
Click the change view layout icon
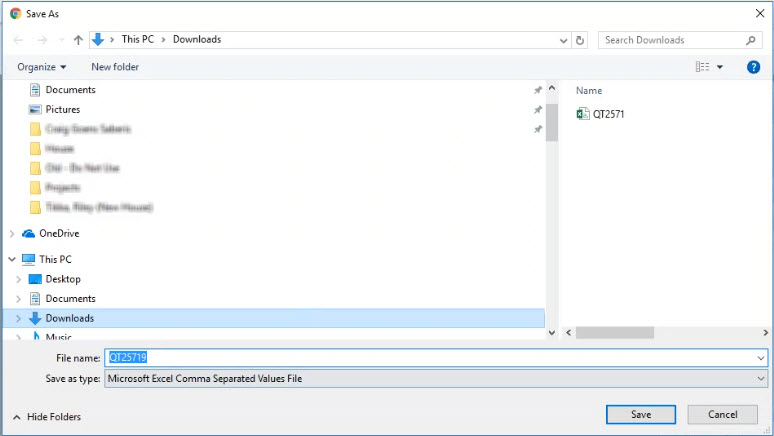[x=702, y=67]
